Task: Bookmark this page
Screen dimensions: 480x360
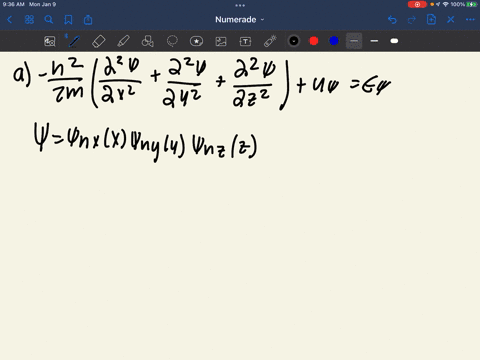Action: pyautogui.click(x=68, y=20)
